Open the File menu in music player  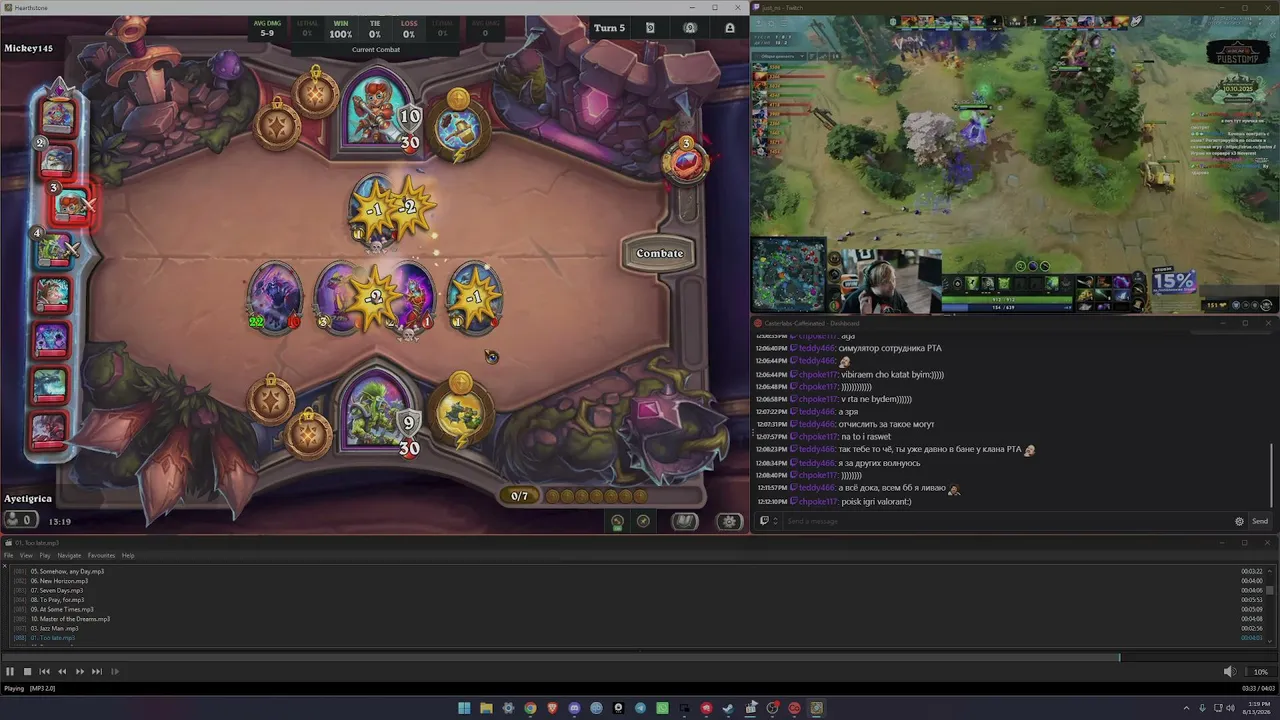pyautogui.click(x=9, y=555)
